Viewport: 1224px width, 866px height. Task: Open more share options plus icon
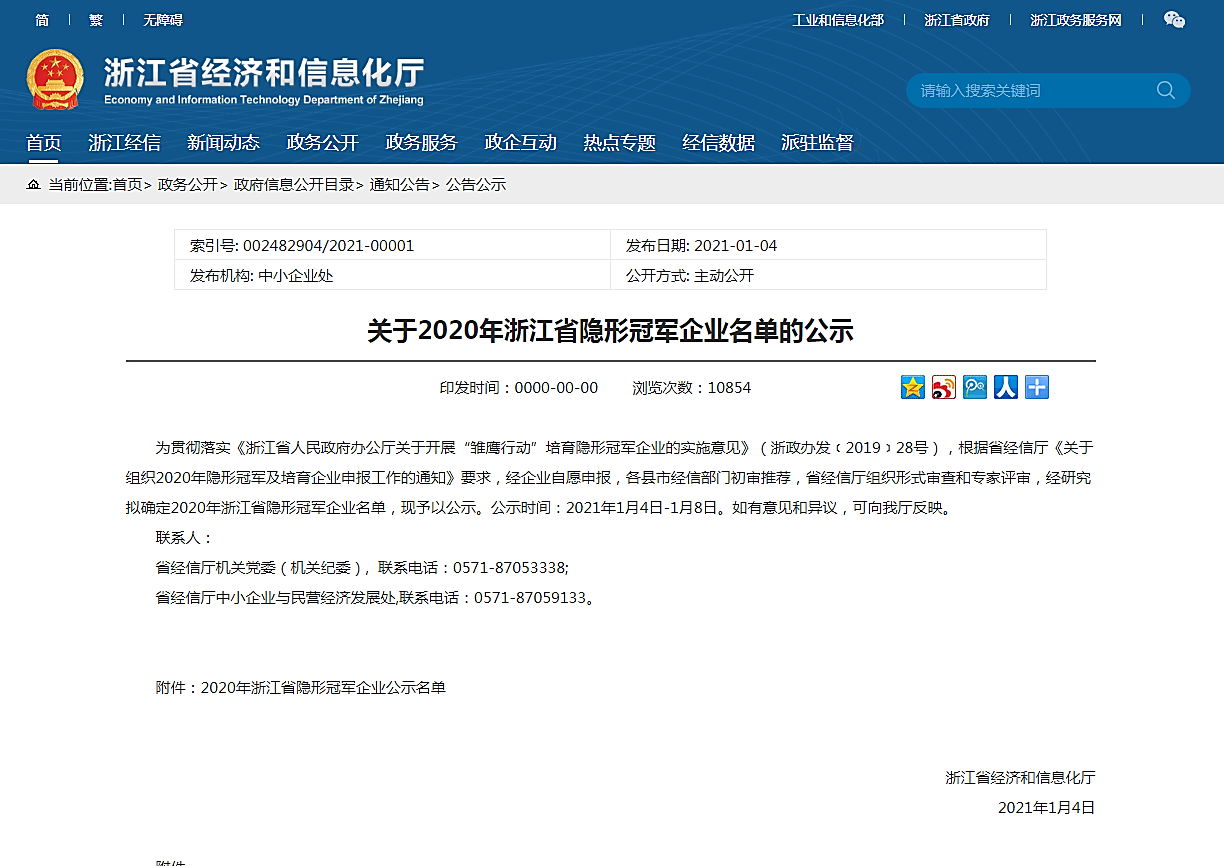(1037, 387)
